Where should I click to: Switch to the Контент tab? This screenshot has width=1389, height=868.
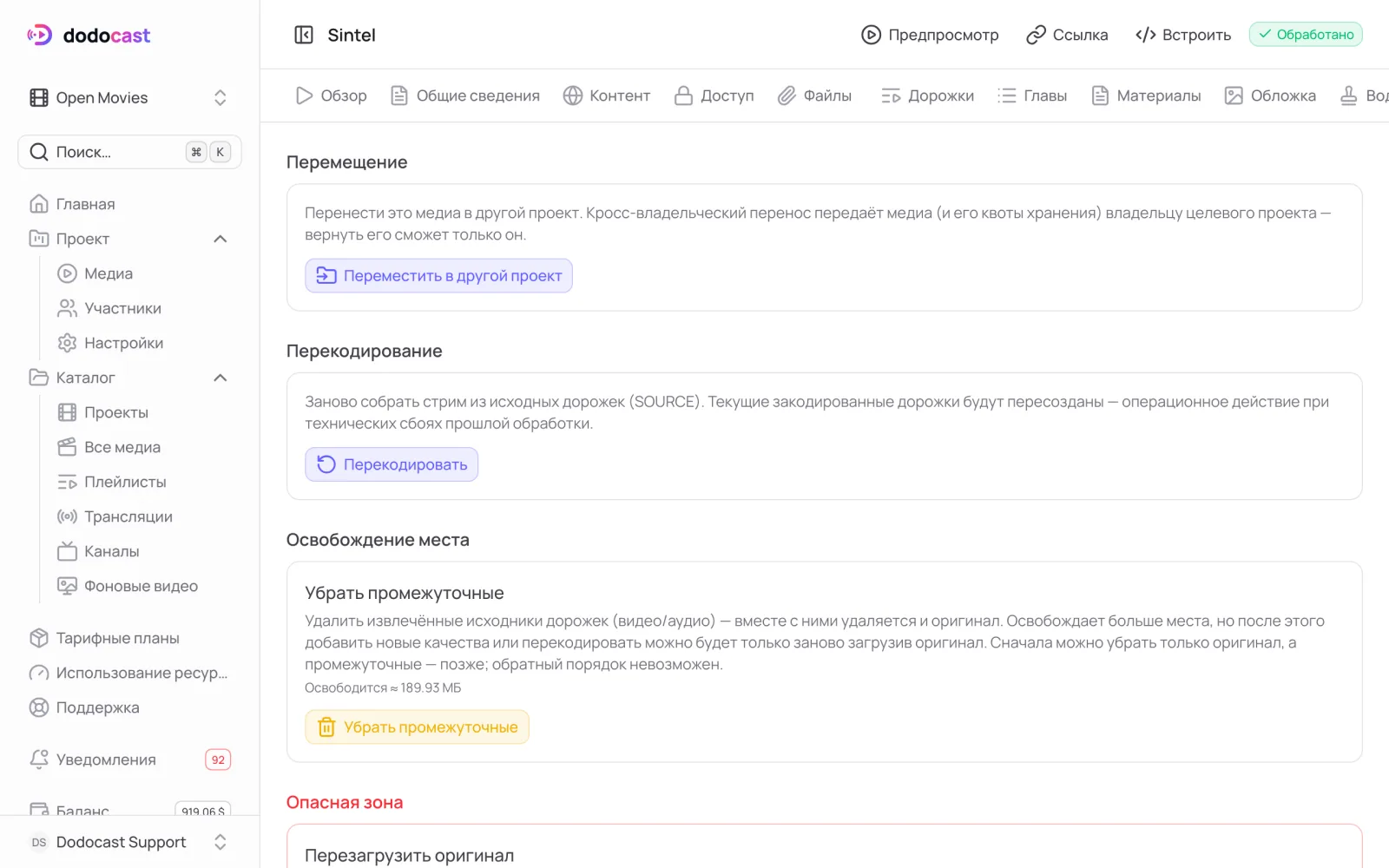click(x=607, y=95)
